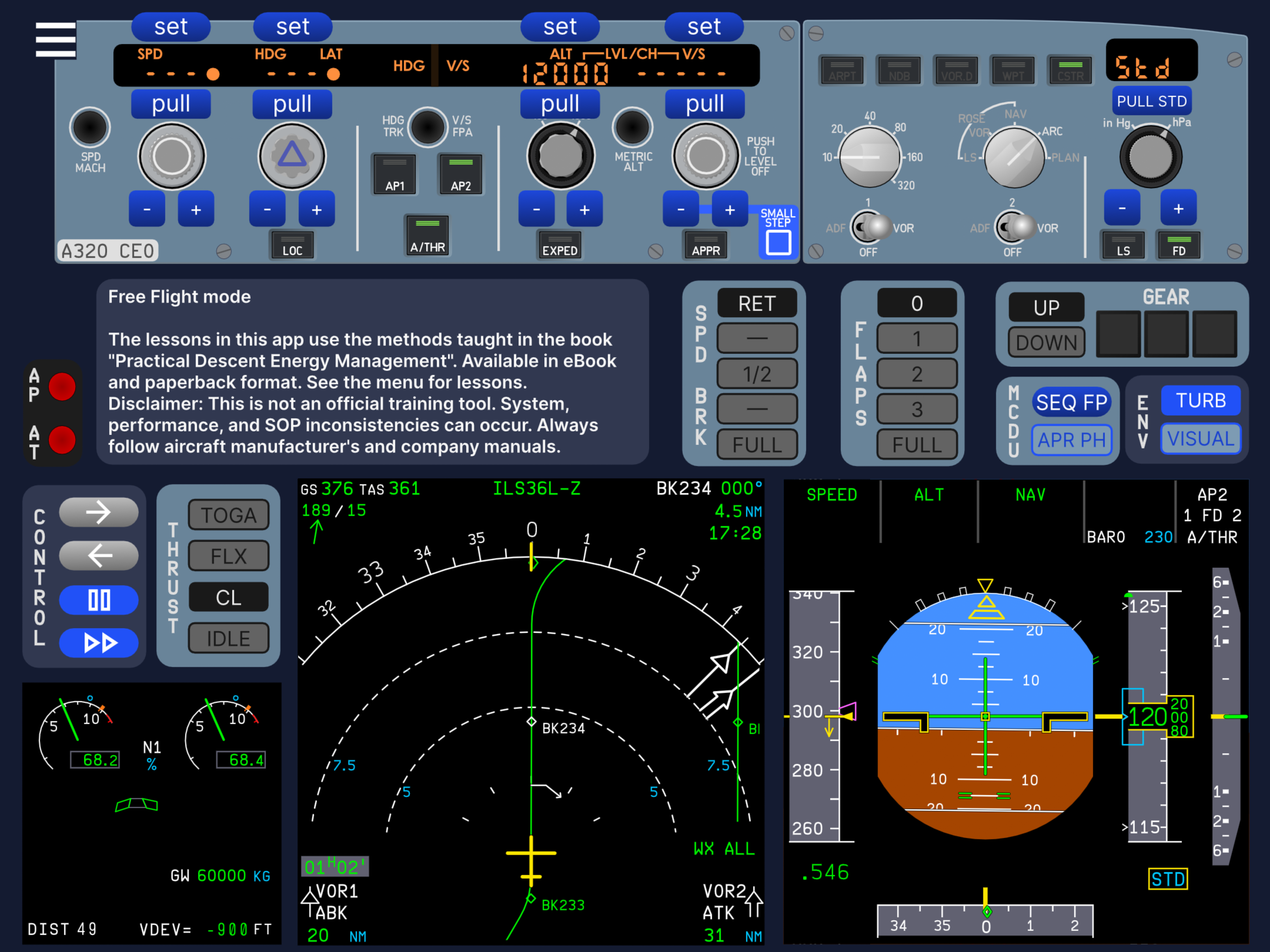1270x952 pixels.
Task: Toggle the AP2 autopilot button
Action: [461, 174]
